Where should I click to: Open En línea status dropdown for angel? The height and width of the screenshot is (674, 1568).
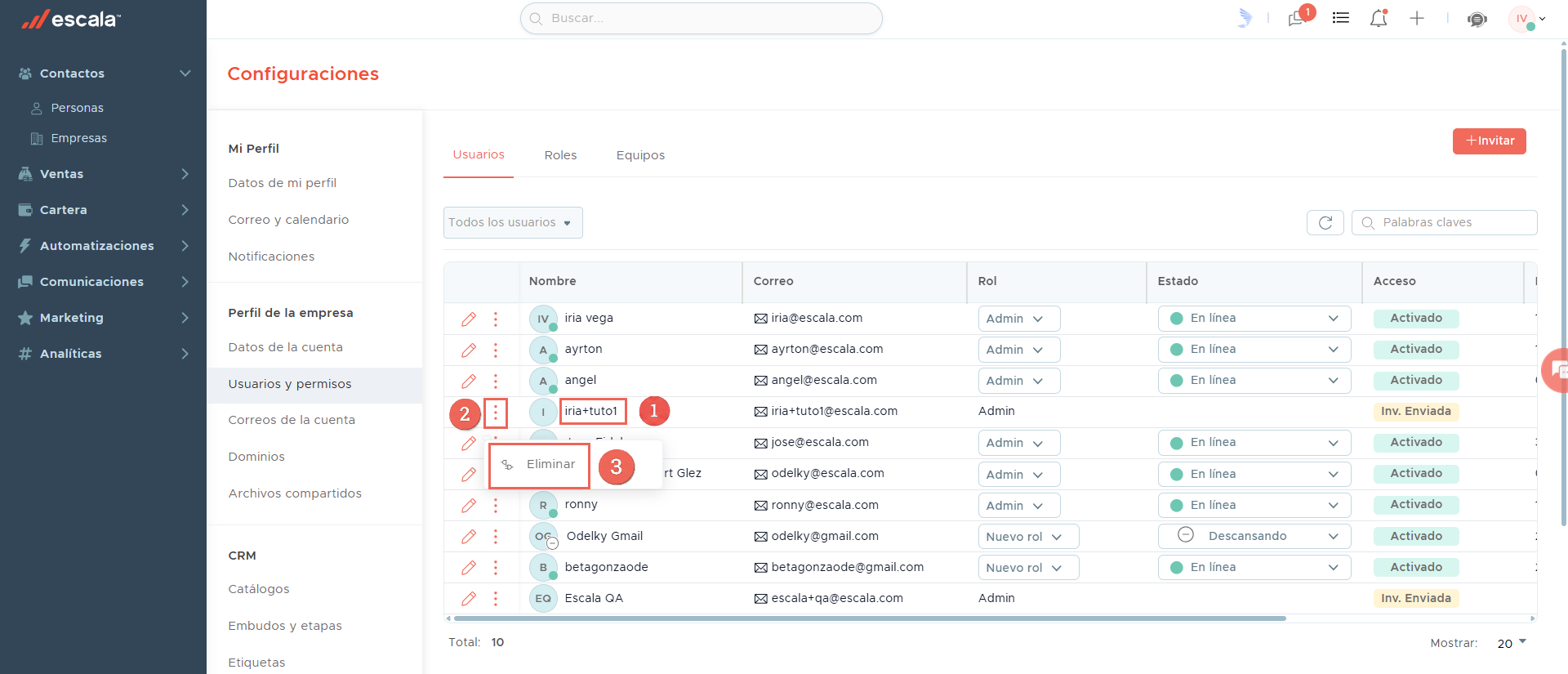[1254, 381]
